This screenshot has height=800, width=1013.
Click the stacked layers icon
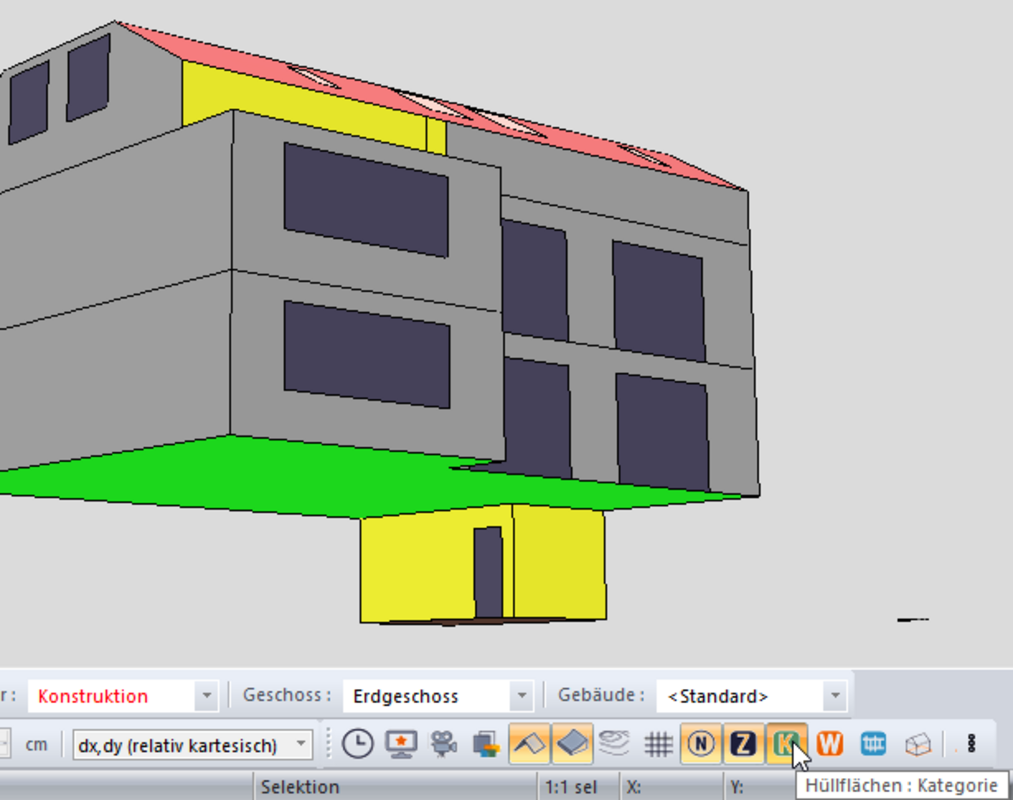486,744
